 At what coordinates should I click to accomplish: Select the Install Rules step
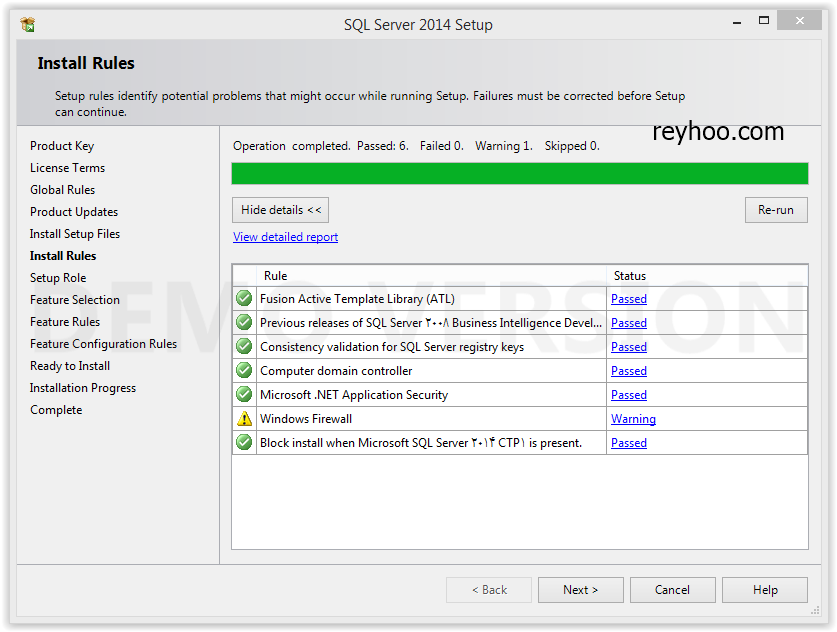63,256
